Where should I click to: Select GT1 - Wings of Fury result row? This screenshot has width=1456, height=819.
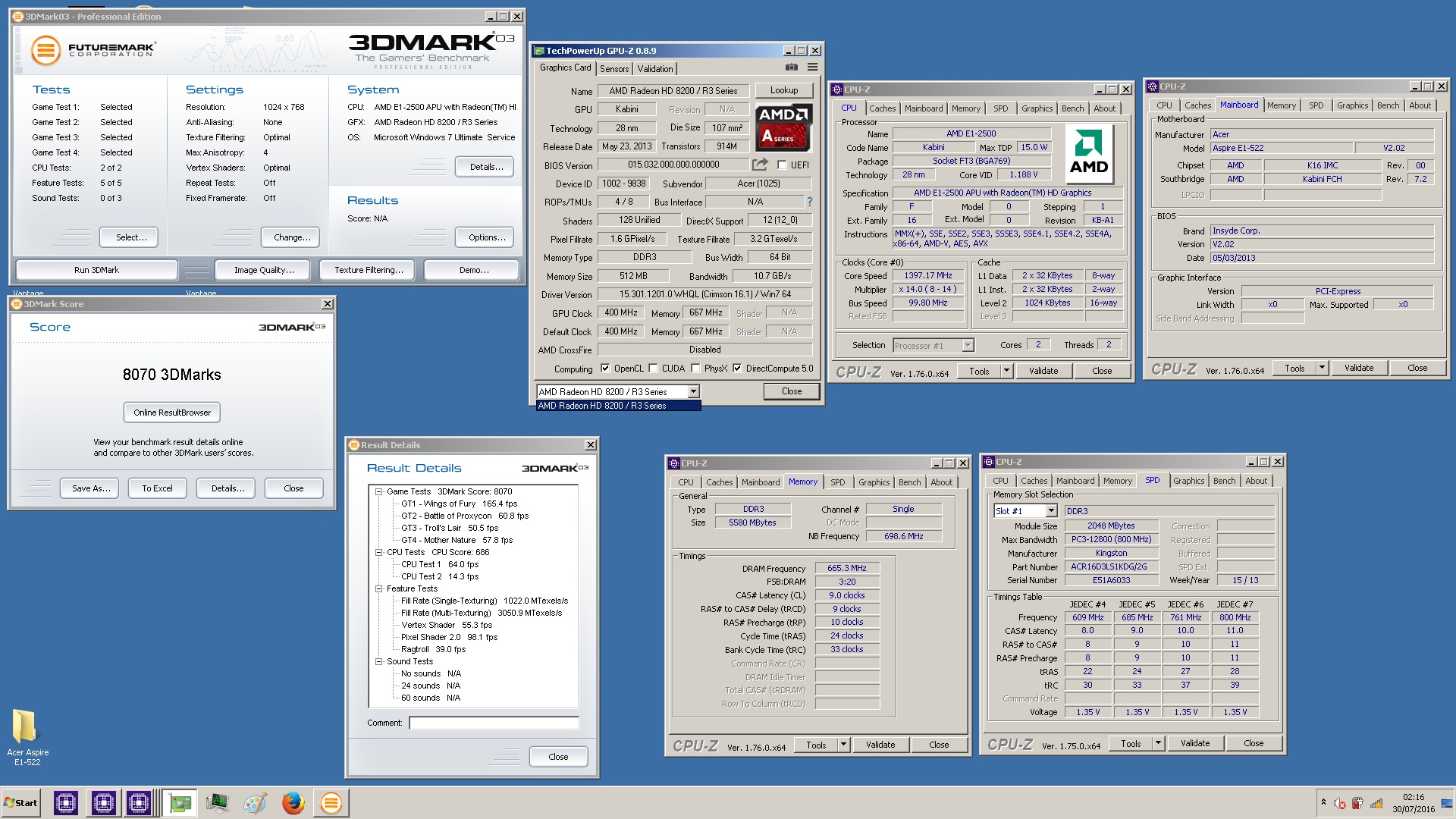pos(459,504)
